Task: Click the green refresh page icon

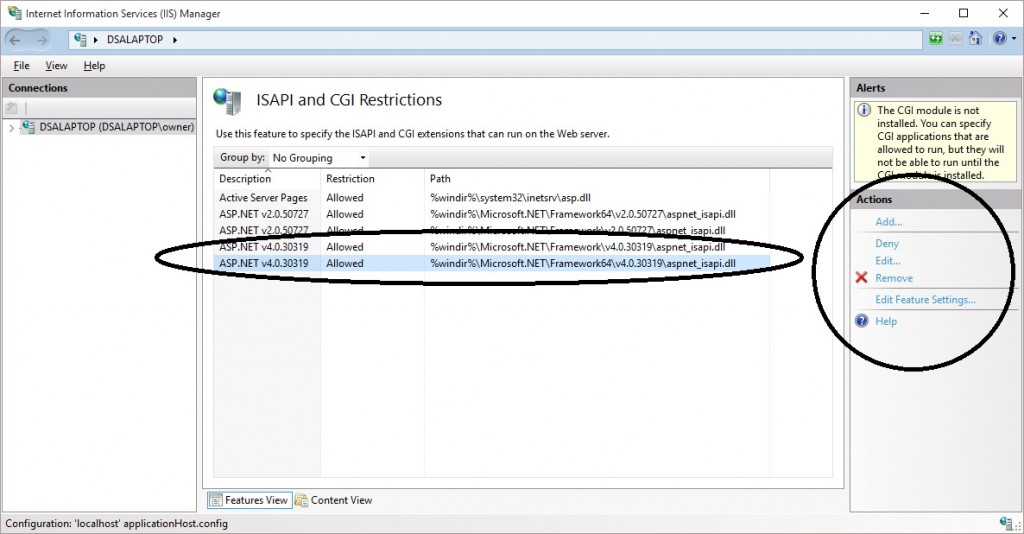Action: [x=936, y=39]
